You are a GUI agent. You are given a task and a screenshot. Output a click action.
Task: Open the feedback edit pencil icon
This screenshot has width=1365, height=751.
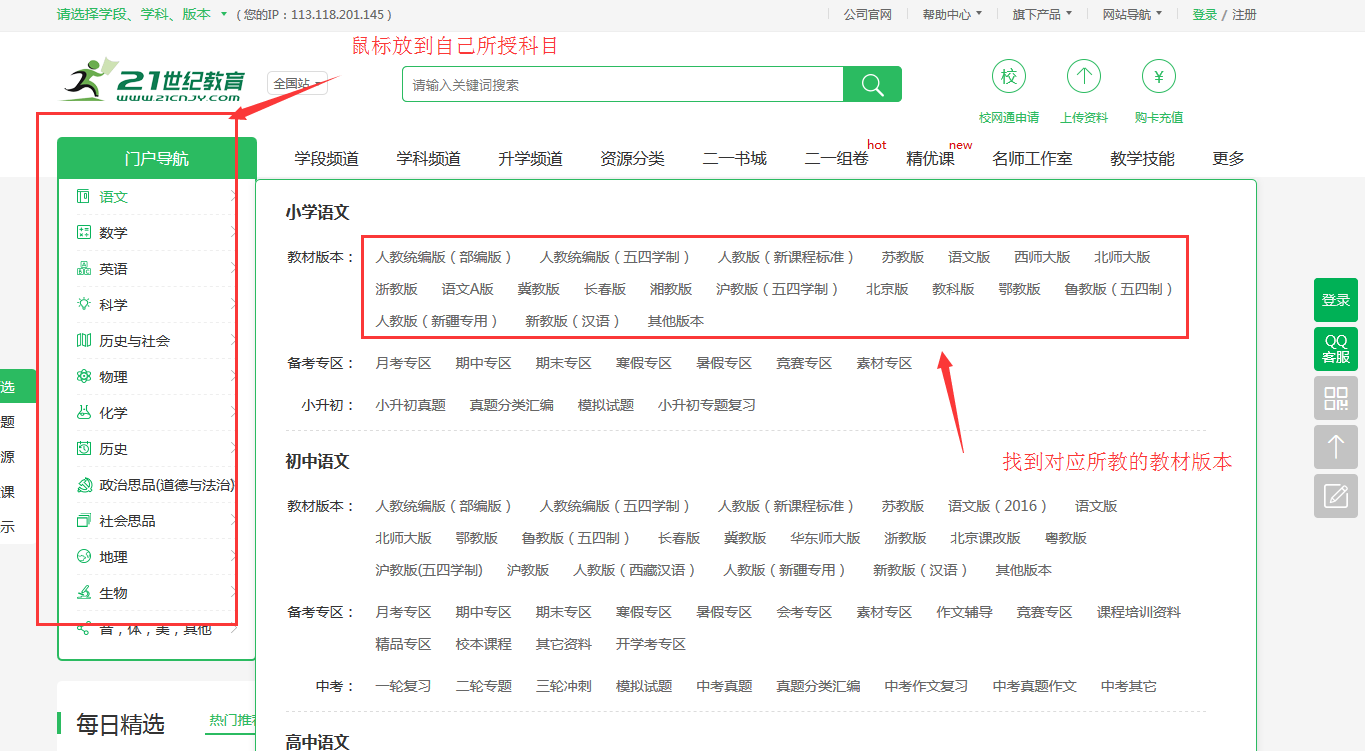pos(1335,496)
